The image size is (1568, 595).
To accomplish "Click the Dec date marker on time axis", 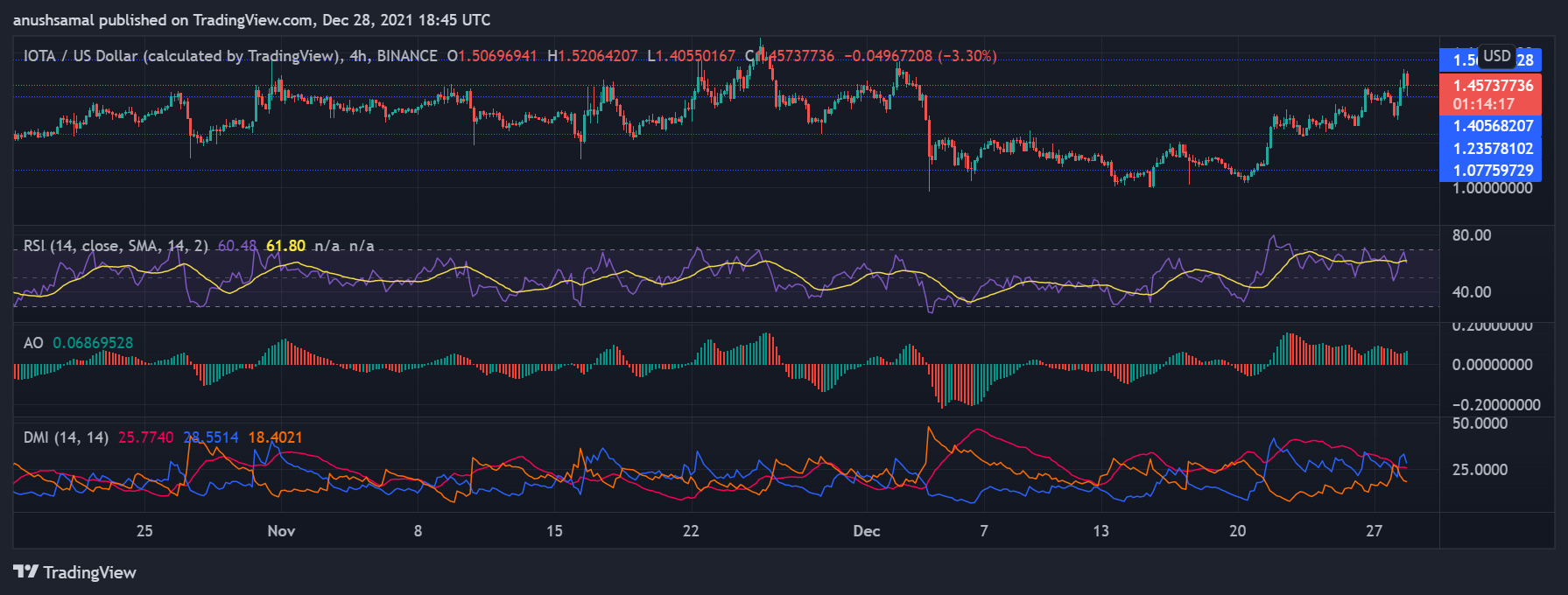I will tap(866, 531).
